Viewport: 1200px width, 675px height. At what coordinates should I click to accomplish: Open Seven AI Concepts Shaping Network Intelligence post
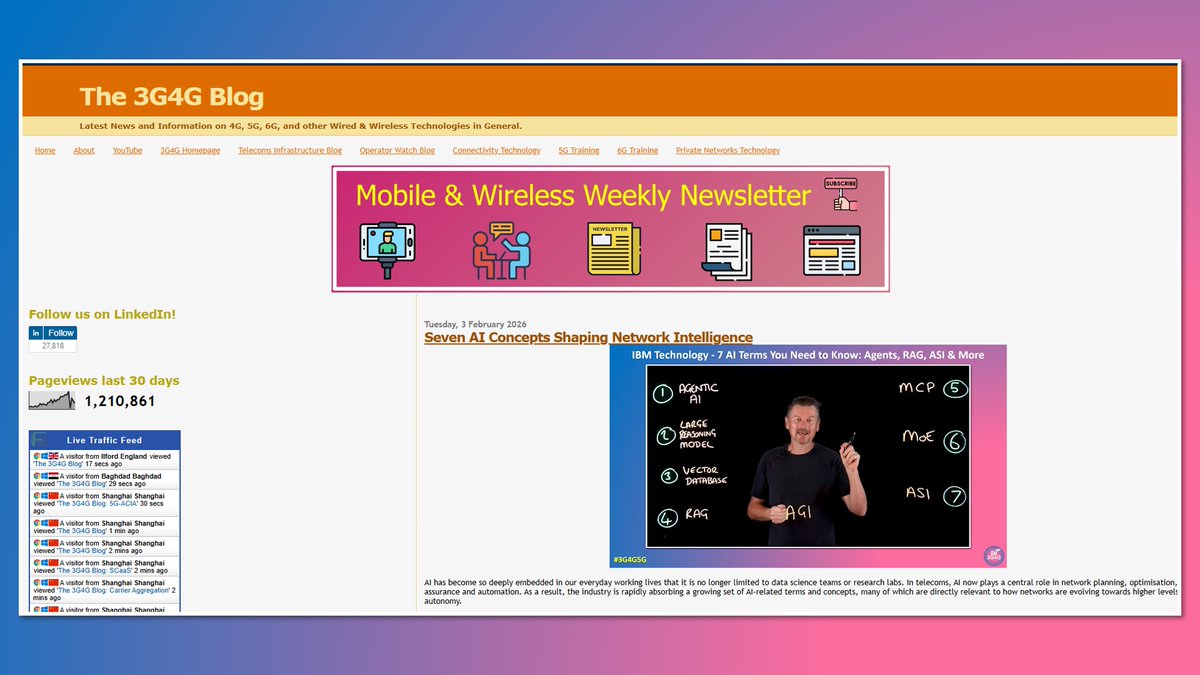tap(588, 337)
